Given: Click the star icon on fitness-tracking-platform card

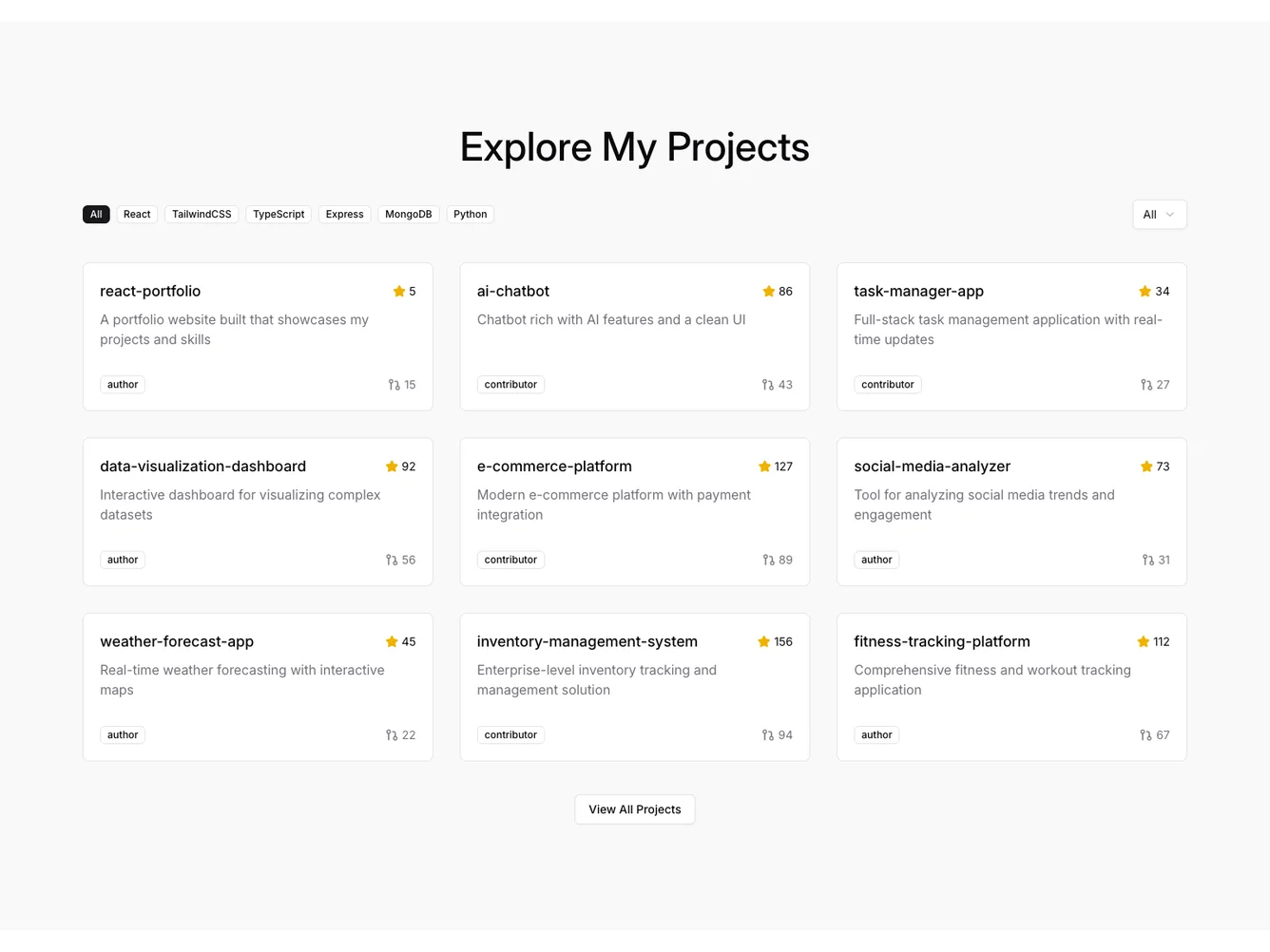Looking at the screenshot, I should pyautogui.click(x=1144, y=642).
